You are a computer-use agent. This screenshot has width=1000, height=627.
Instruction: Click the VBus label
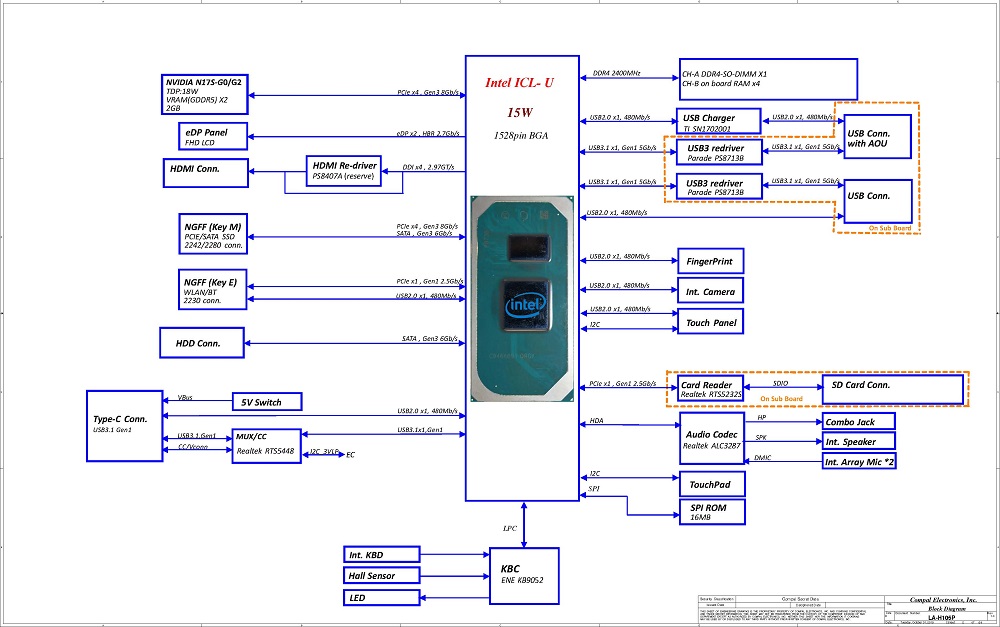[x=185, y=397]
